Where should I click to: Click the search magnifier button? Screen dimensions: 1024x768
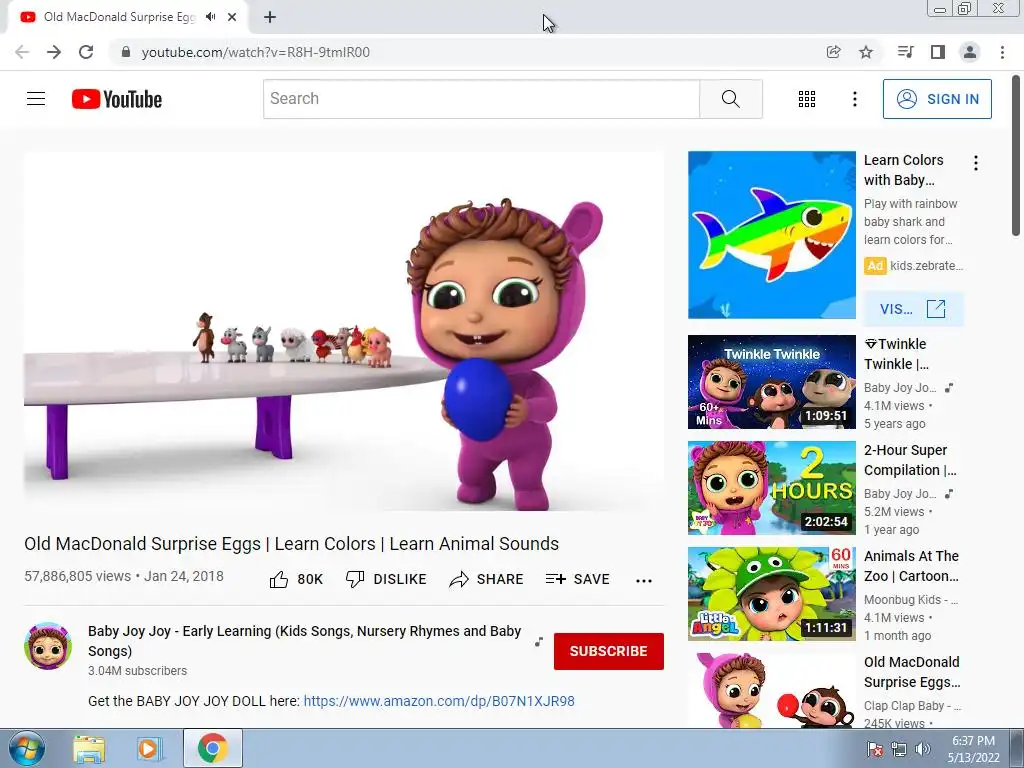(731, 99)
